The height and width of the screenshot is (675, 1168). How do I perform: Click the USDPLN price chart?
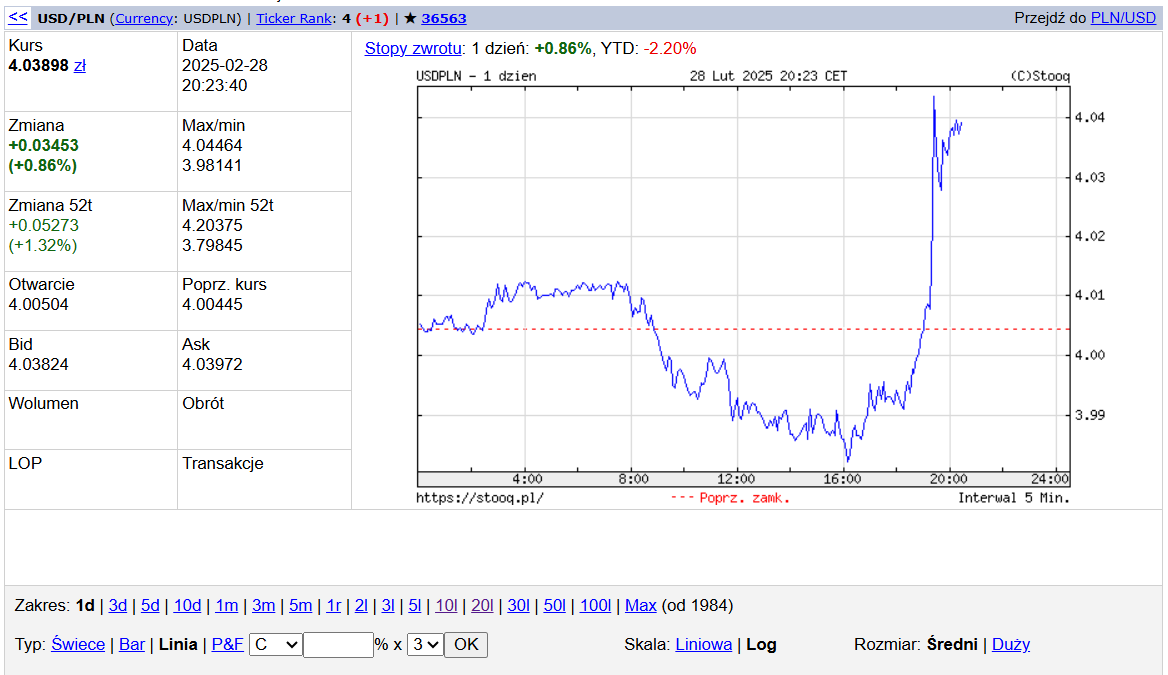coord(743,287)
